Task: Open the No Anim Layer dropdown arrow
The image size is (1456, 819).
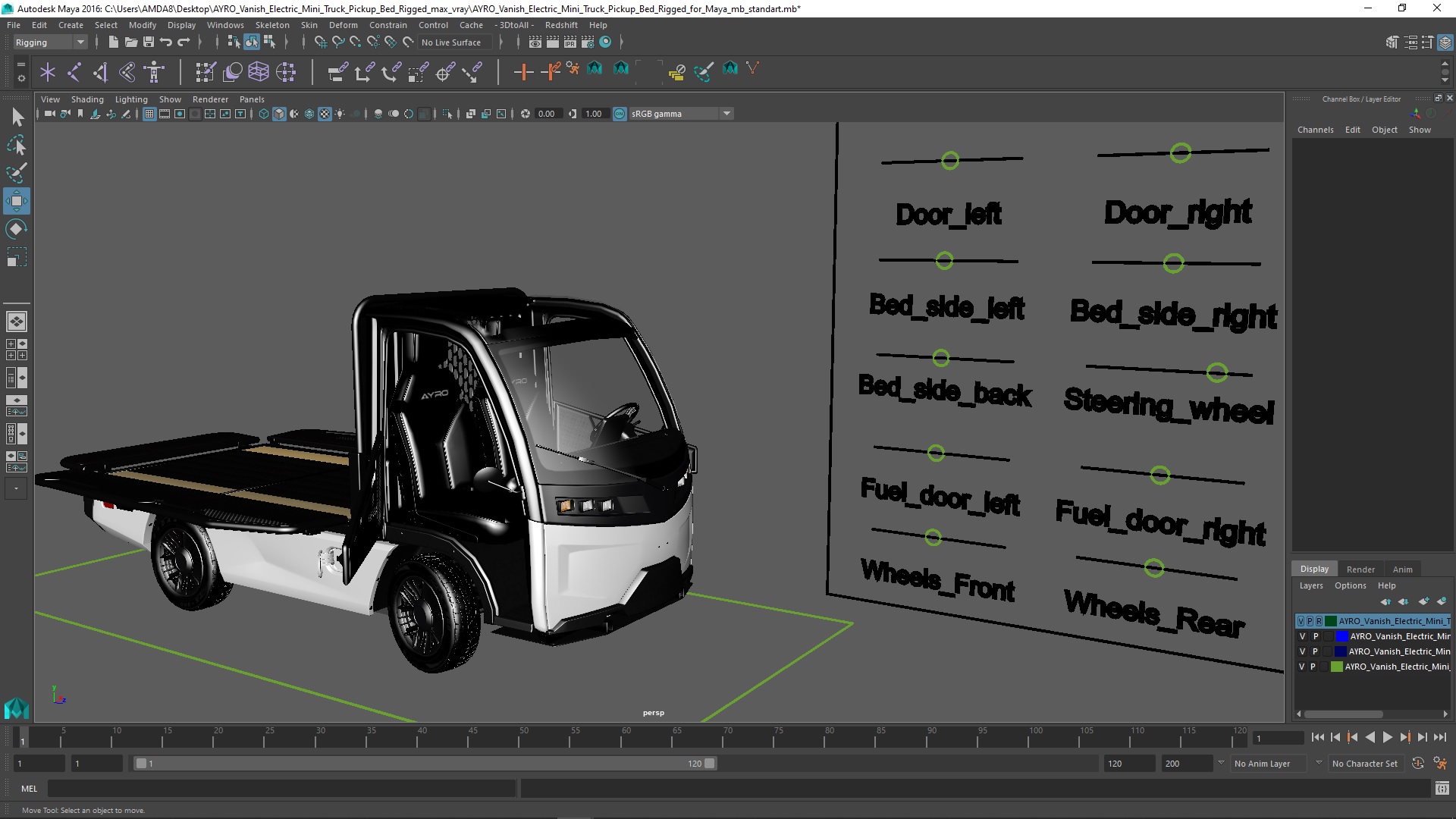Action: click(1221, 763)
